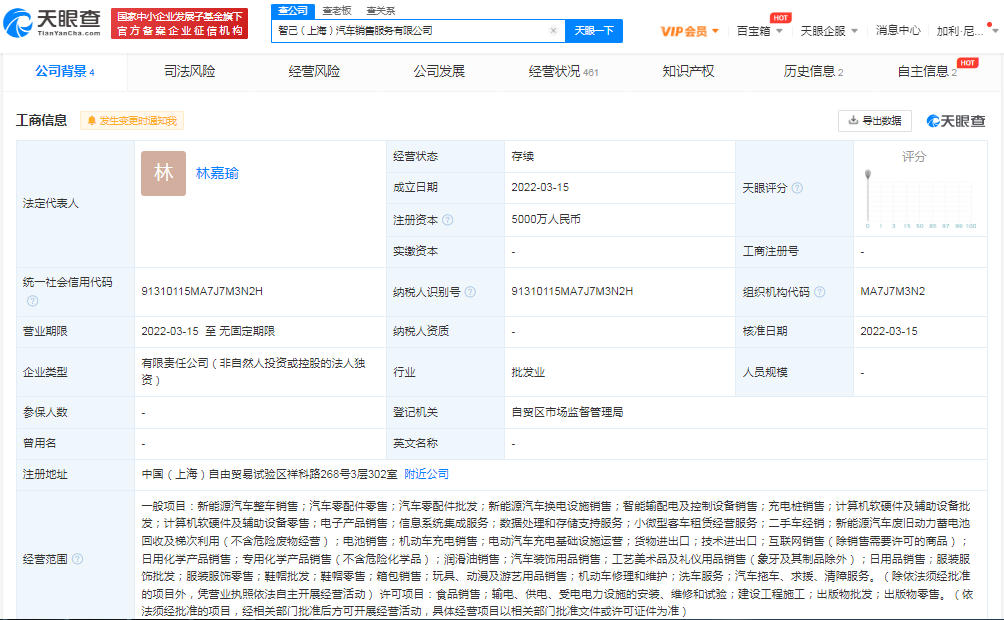The width and height of the screenshot is (1004, 620).
Task: Open legal representative 林嘉瑜's profile link
Action: click(x=217, y=173)
